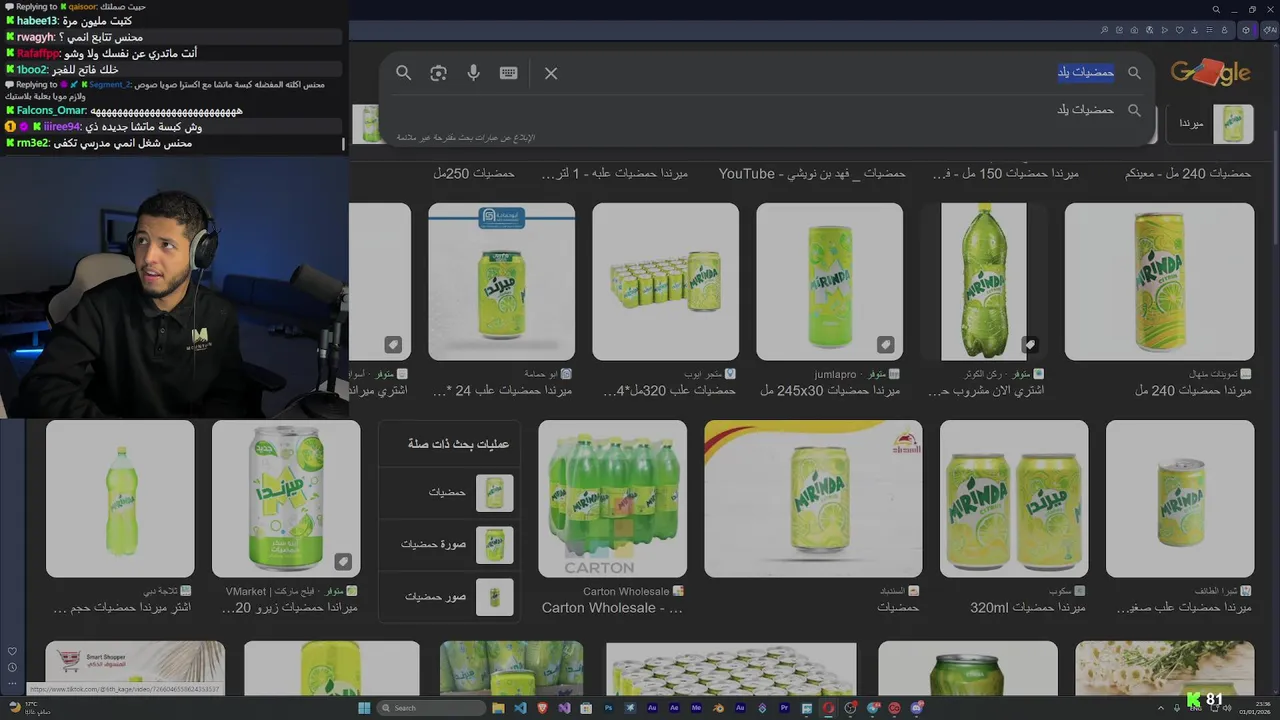The image size is (1280, 720).
Task: Click the search box containing حمضيات بلد
Action: 840,73
